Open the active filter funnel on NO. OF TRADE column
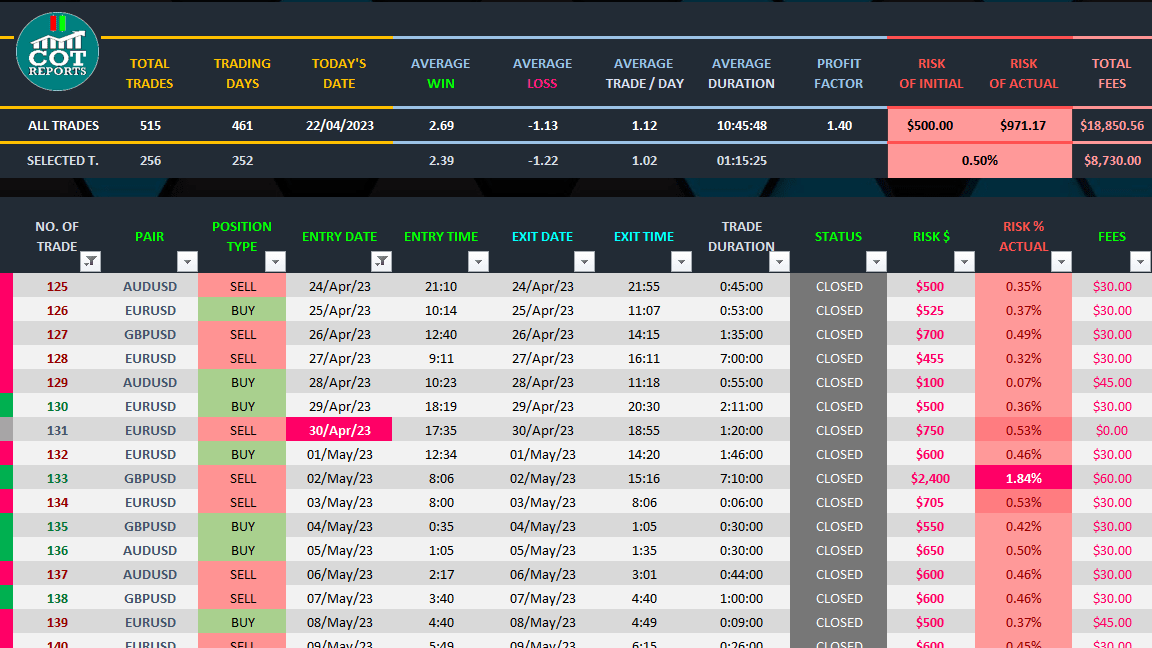Screen dimensions: 1152x648 (x=90, y=261)
